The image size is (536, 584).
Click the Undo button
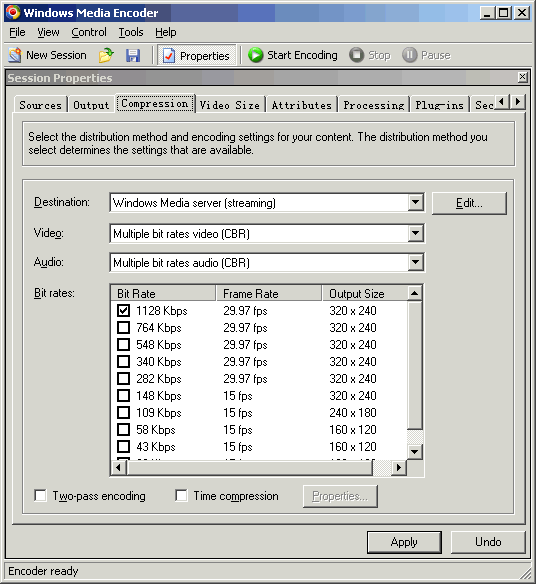click(x=488, y=542)
